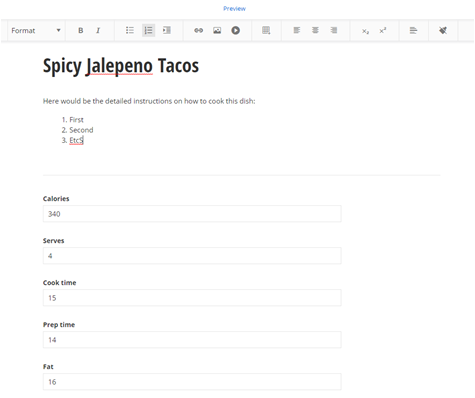Insert a bulleted list
The width and height of the screenshot is (475, 398).
point(130,31)
